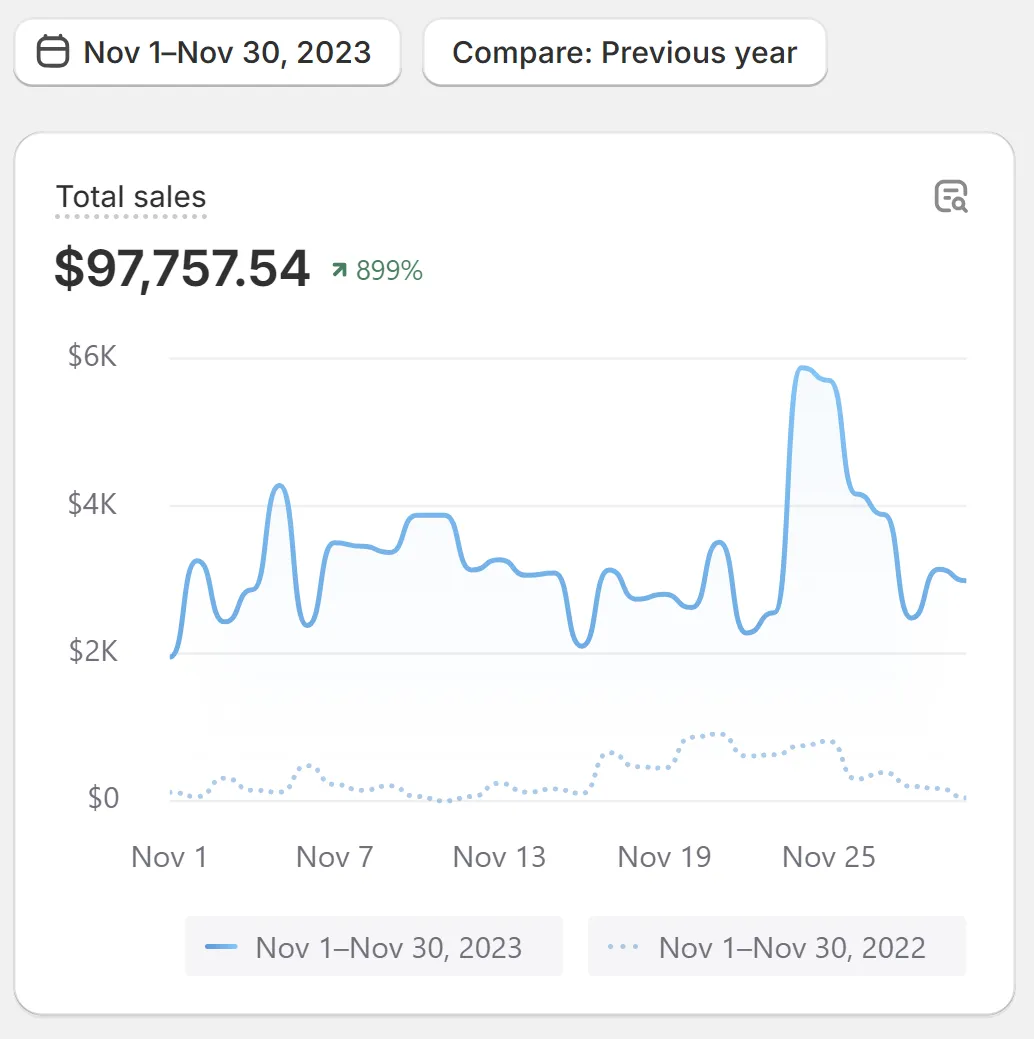Click the green upward trend arrow
1034x1039 pixels.
coord(340,270)
